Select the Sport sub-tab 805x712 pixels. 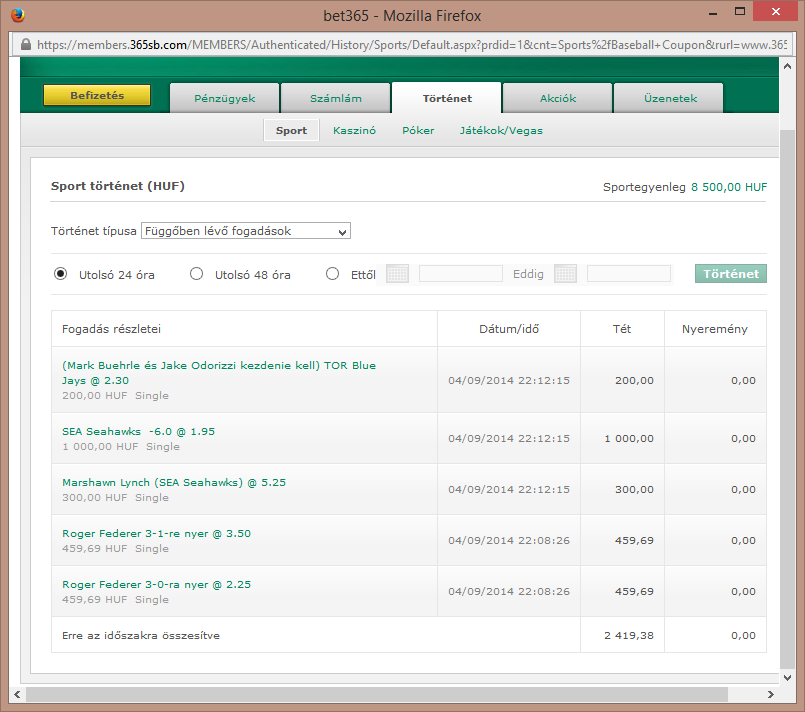tap(291, 130)
